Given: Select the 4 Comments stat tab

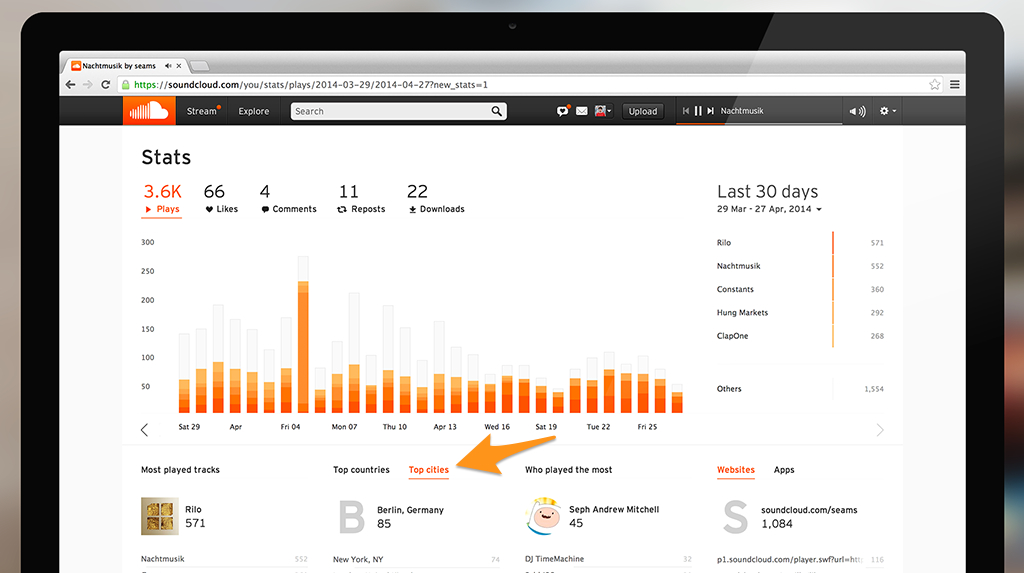Looking at the screenshot, I should pos(288,199).
